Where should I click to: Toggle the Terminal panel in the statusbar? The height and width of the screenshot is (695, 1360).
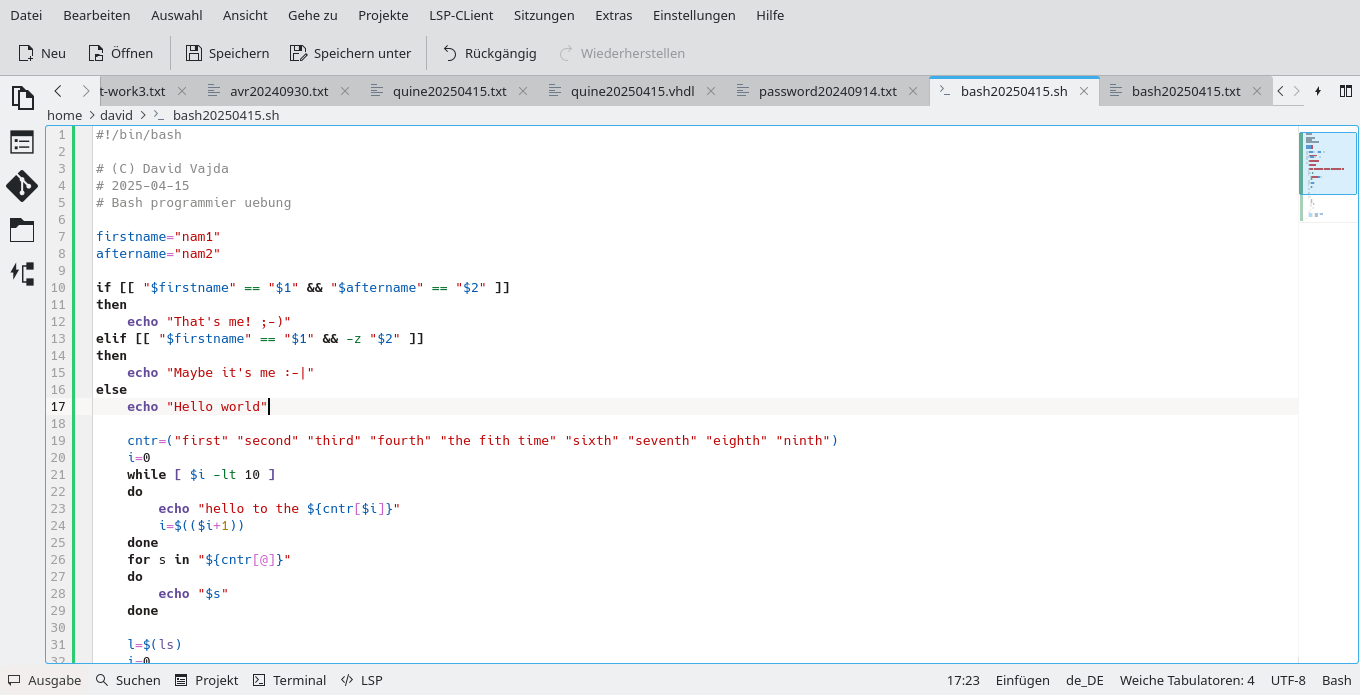click(x=289, y=680)
